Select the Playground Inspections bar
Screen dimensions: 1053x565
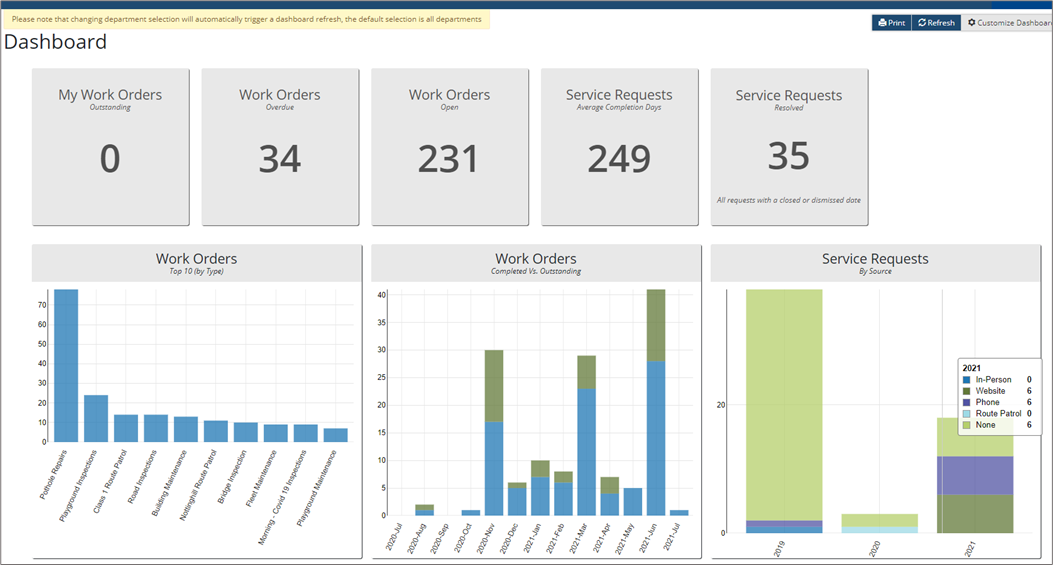96,418
